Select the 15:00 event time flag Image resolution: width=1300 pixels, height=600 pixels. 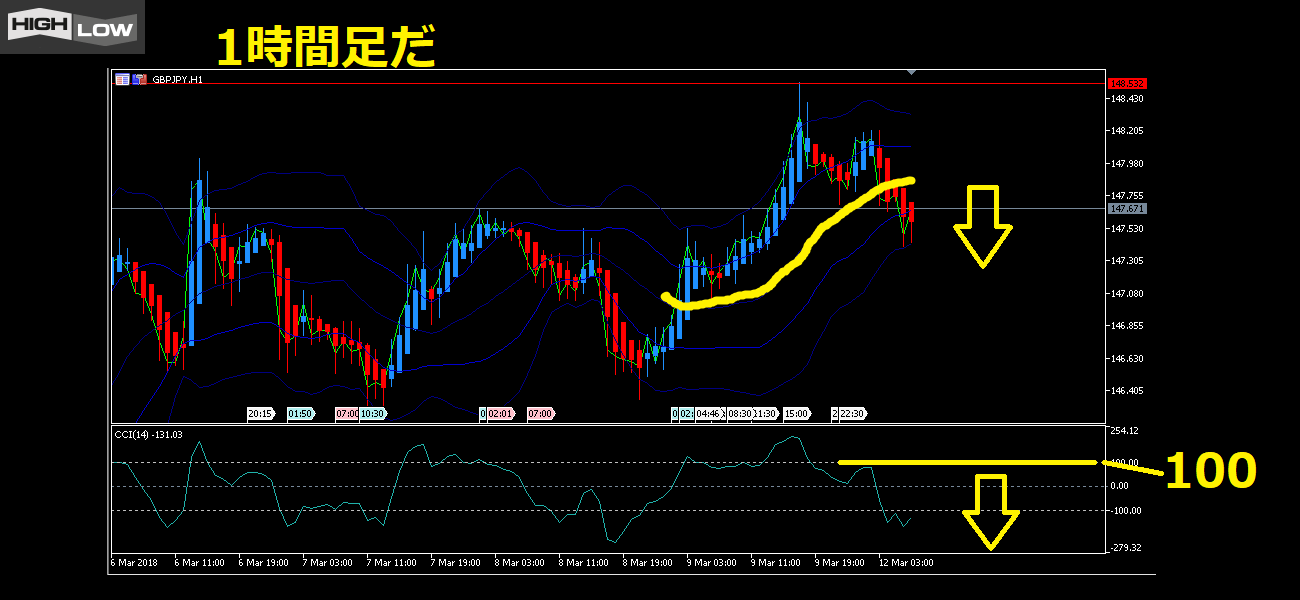(796, 413)
